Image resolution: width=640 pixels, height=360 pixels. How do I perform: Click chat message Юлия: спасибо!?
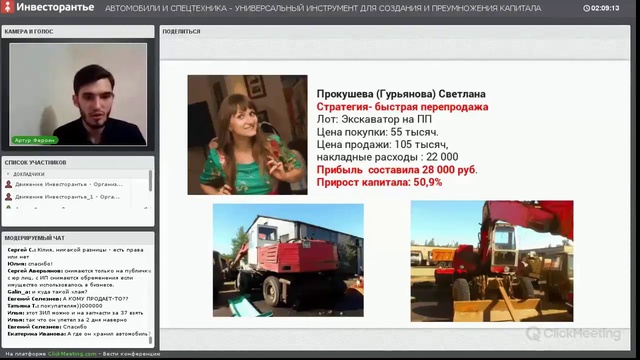30,264
